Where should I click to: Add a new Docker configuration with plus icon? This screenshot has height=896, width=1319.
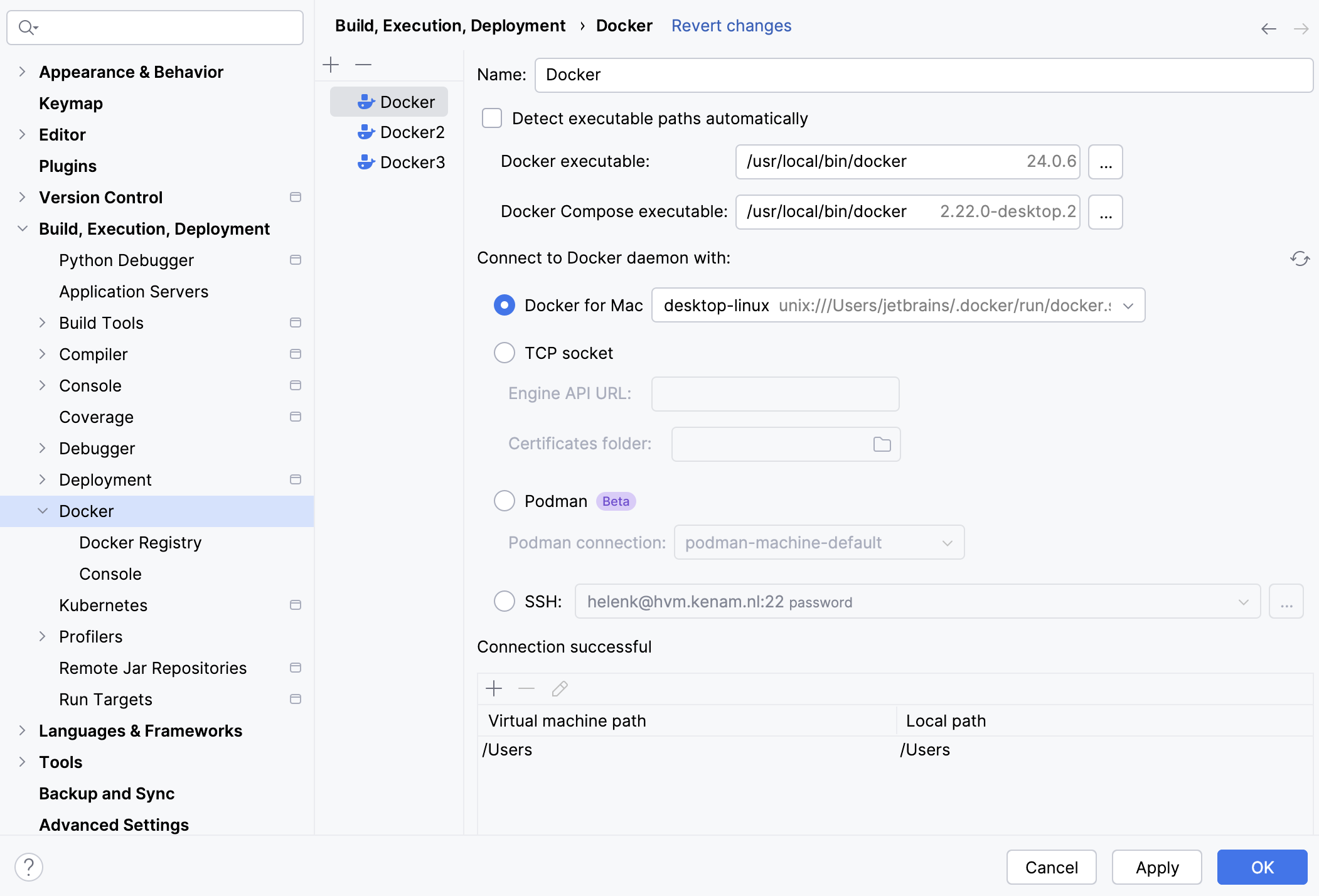click(x=331, y=64)
